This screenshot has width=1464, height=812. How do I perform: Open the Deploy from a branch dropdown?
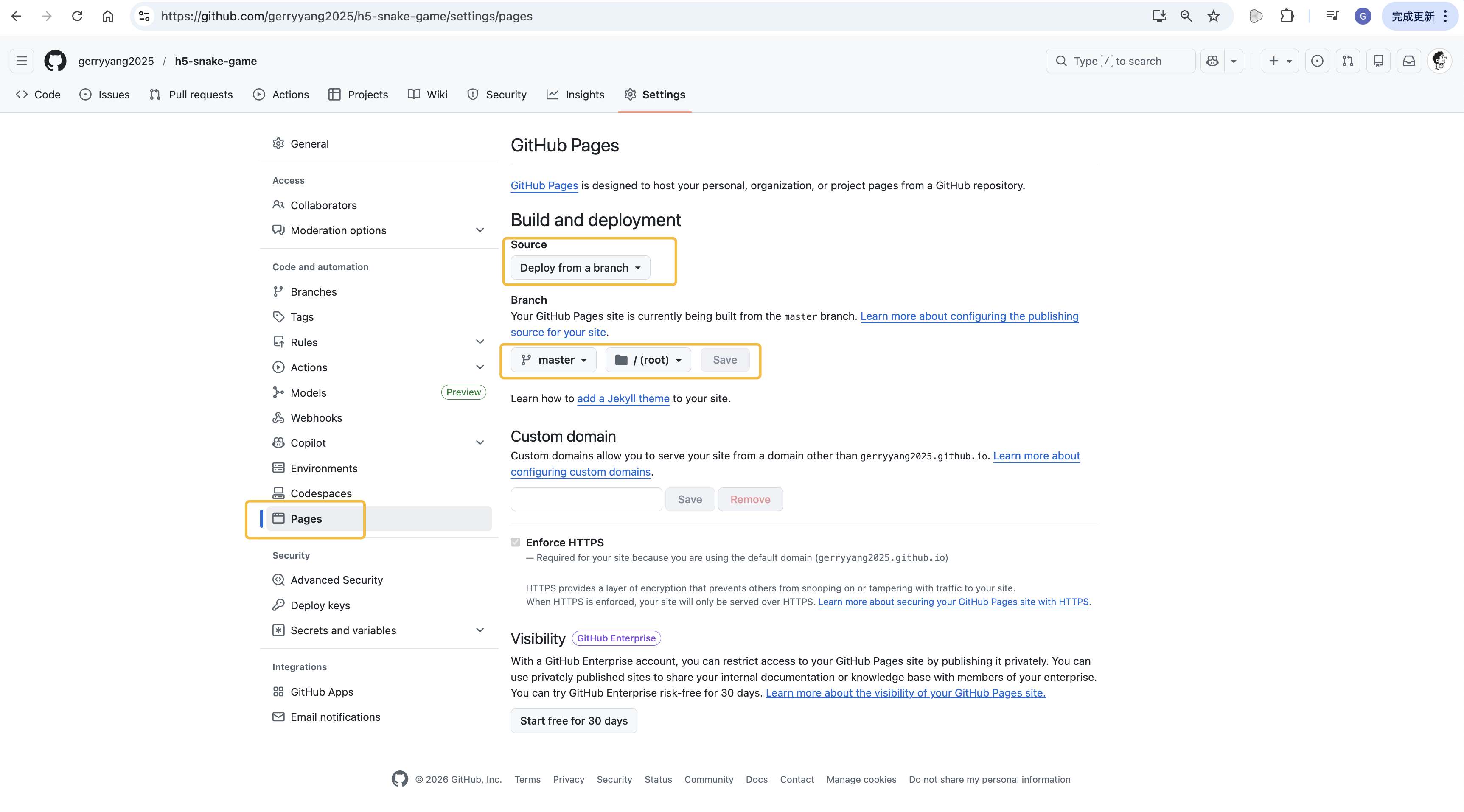pyautogui.click(x=580, y=267)
